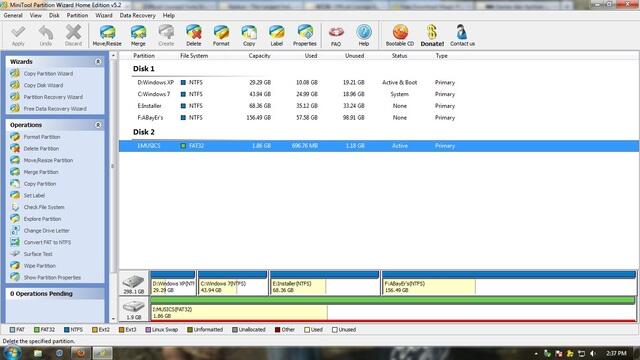
Task: Select the I:MUSICS FAT32 partition row
Action: click(378, 146)
